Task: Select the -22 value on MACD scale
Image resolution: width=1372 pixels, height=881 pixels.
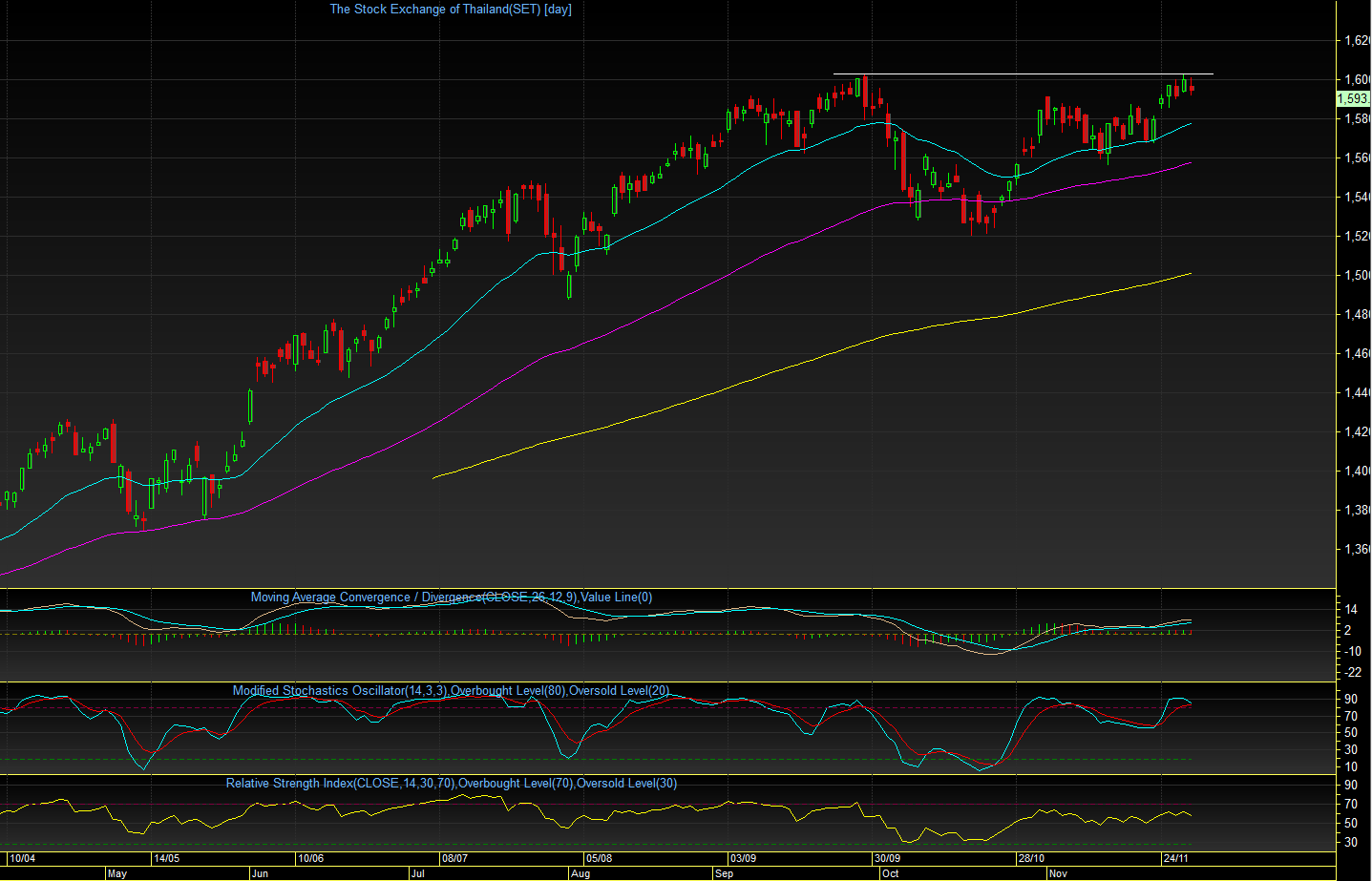Action: (x=1351, y=673)
